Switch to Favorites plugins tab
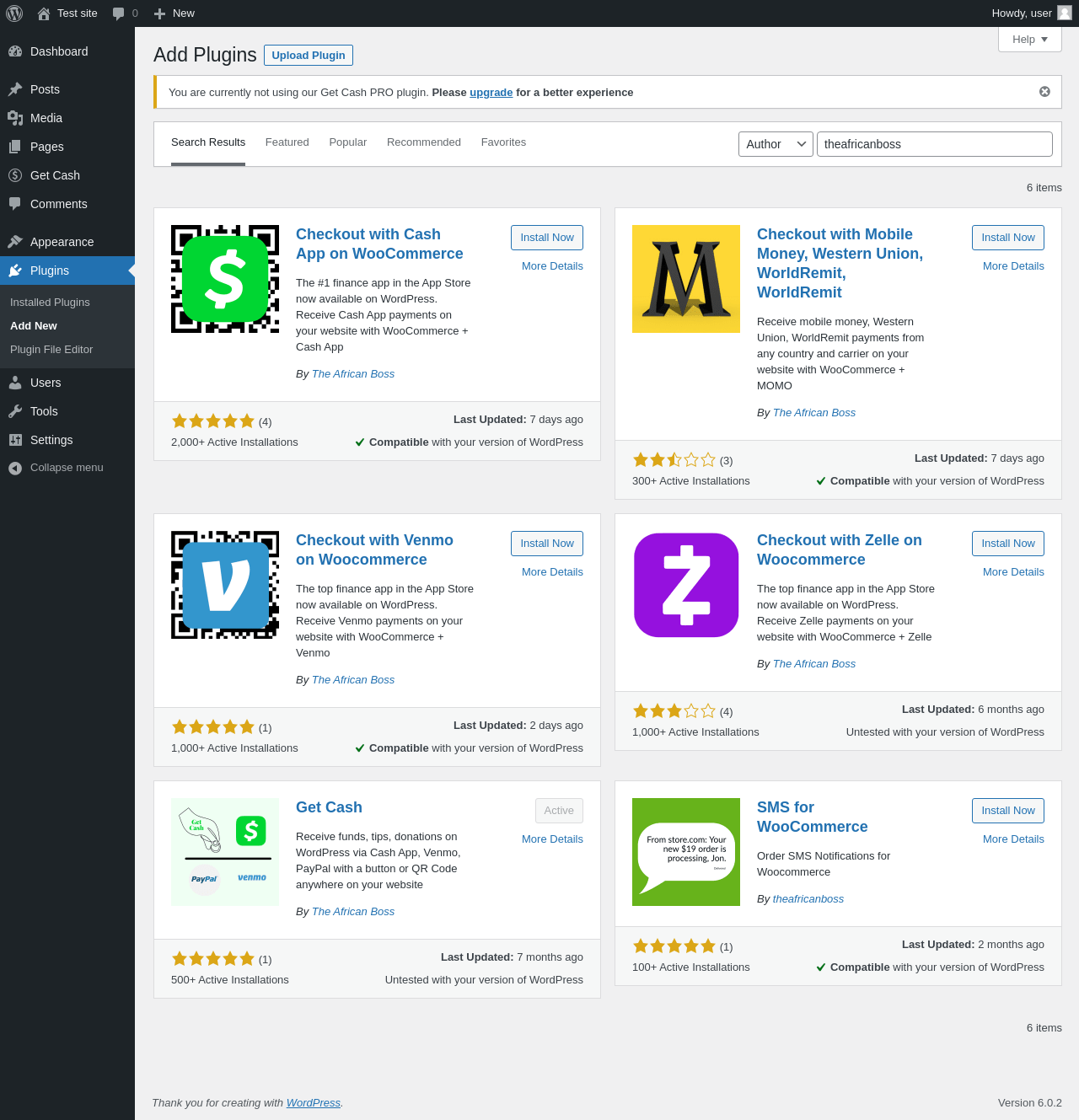Screen dimensions: 1079x1120 pyautogui.click(x=503, y=142)
